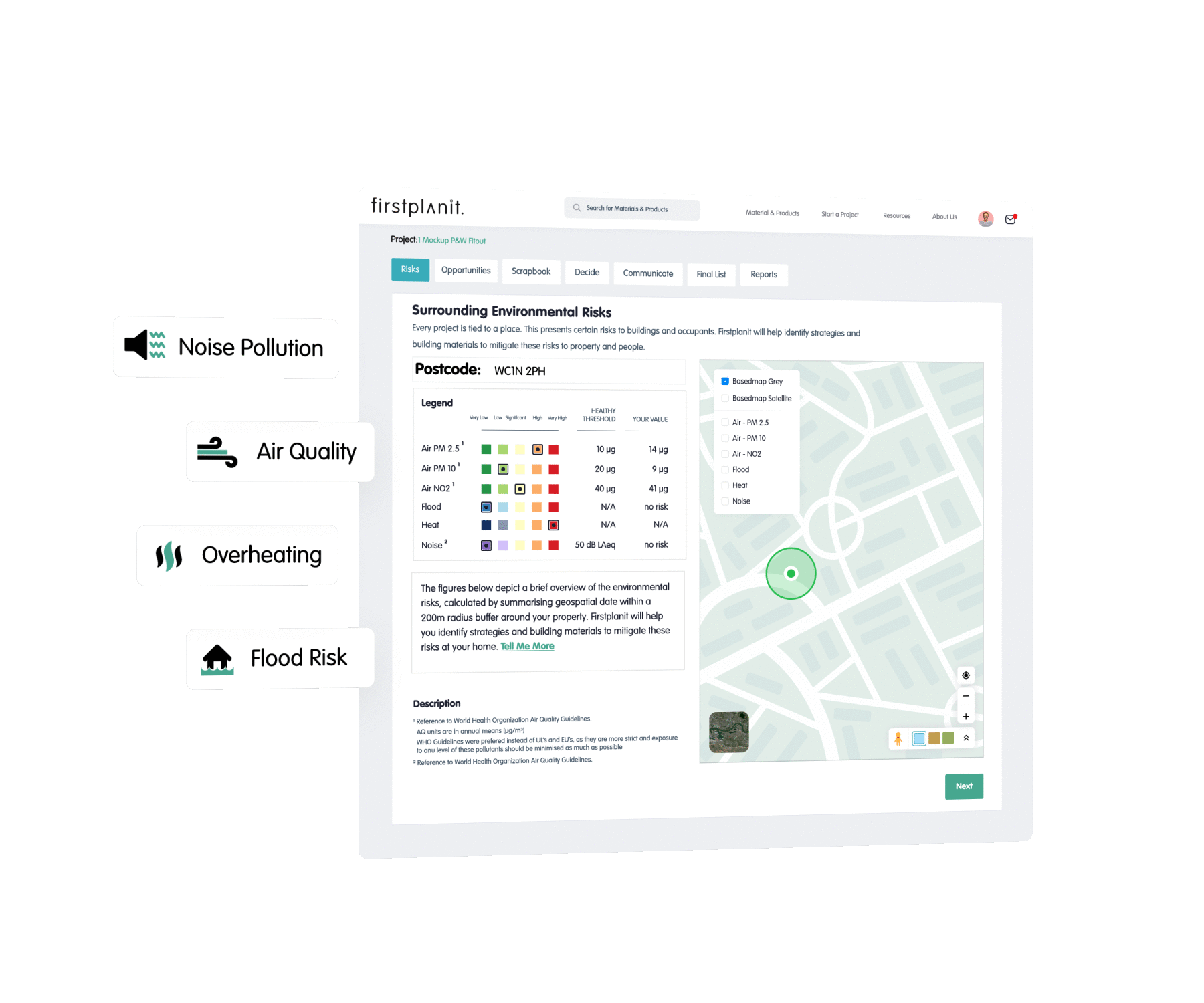Viewport: 1204px width, 1003px height.
Task: Expand map options with double chevron
Action: click(x=965, y=738)
